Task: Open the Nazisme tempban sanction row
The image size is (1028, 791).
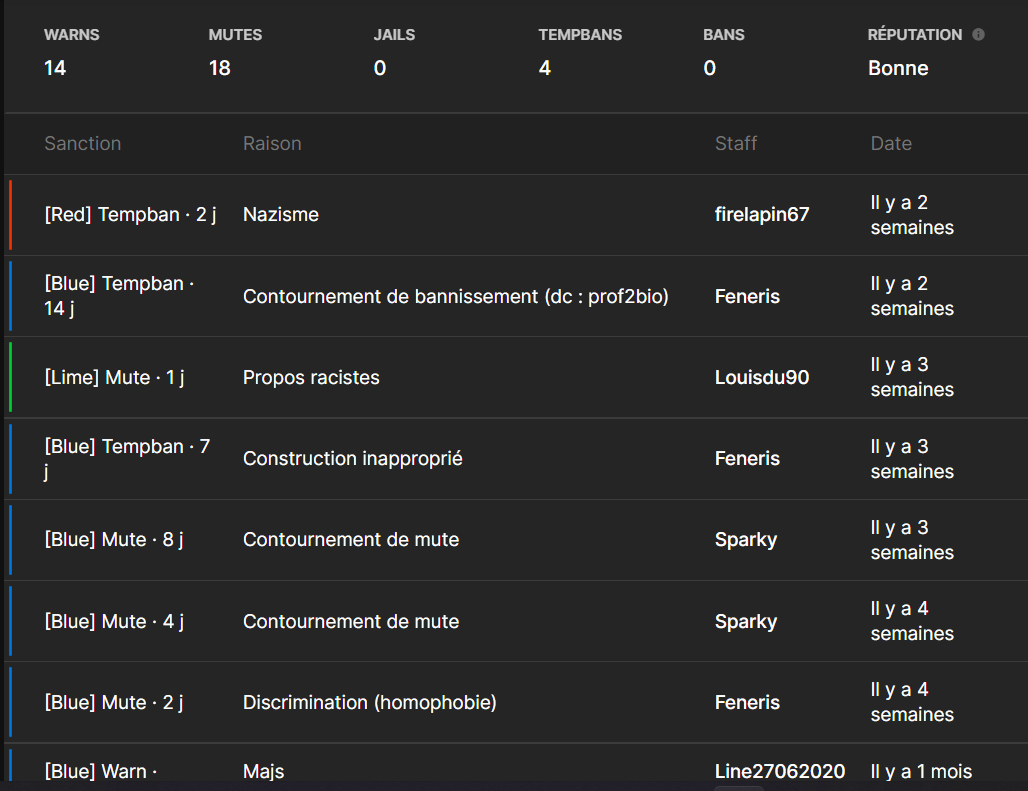Action: click(x=130, y=215)
